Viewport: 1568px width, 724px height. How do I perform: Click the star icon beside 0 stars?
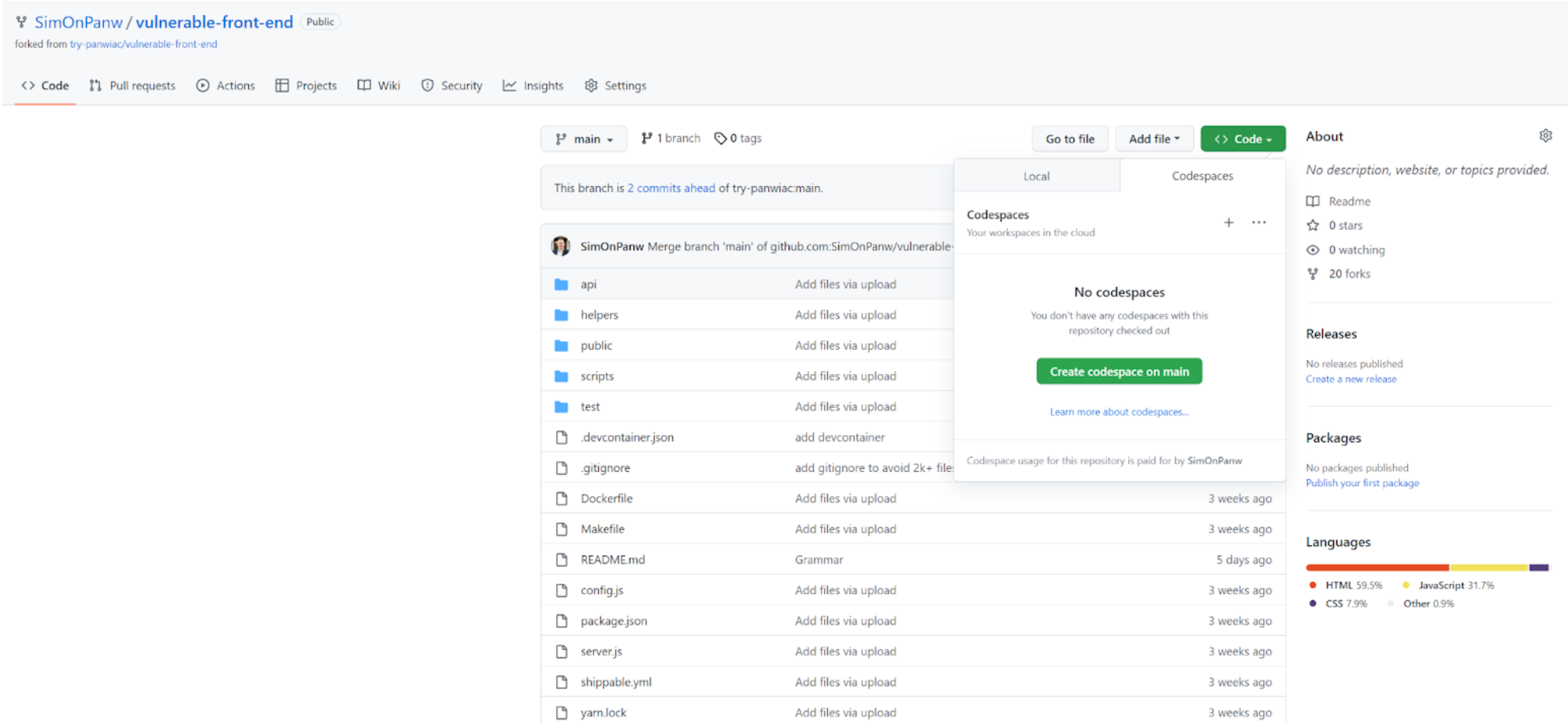pos(1313,225)
